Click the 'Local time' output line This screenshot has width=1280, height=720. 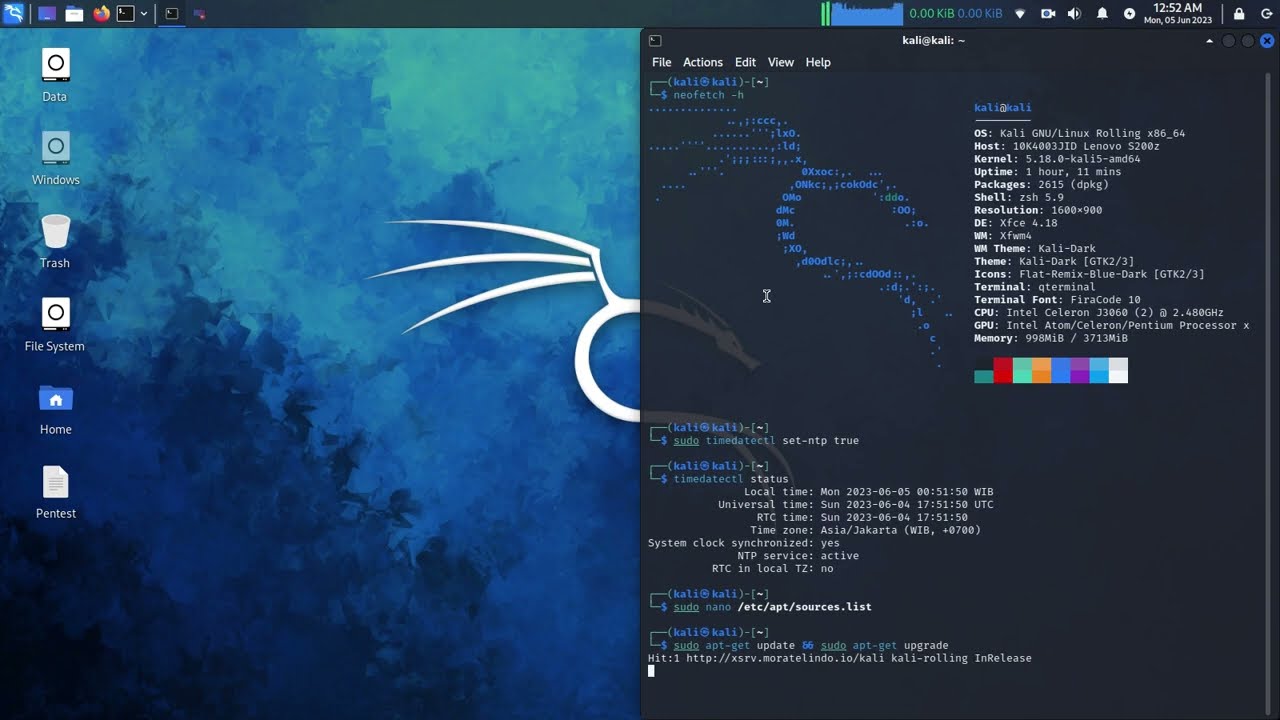coord(869,492)
